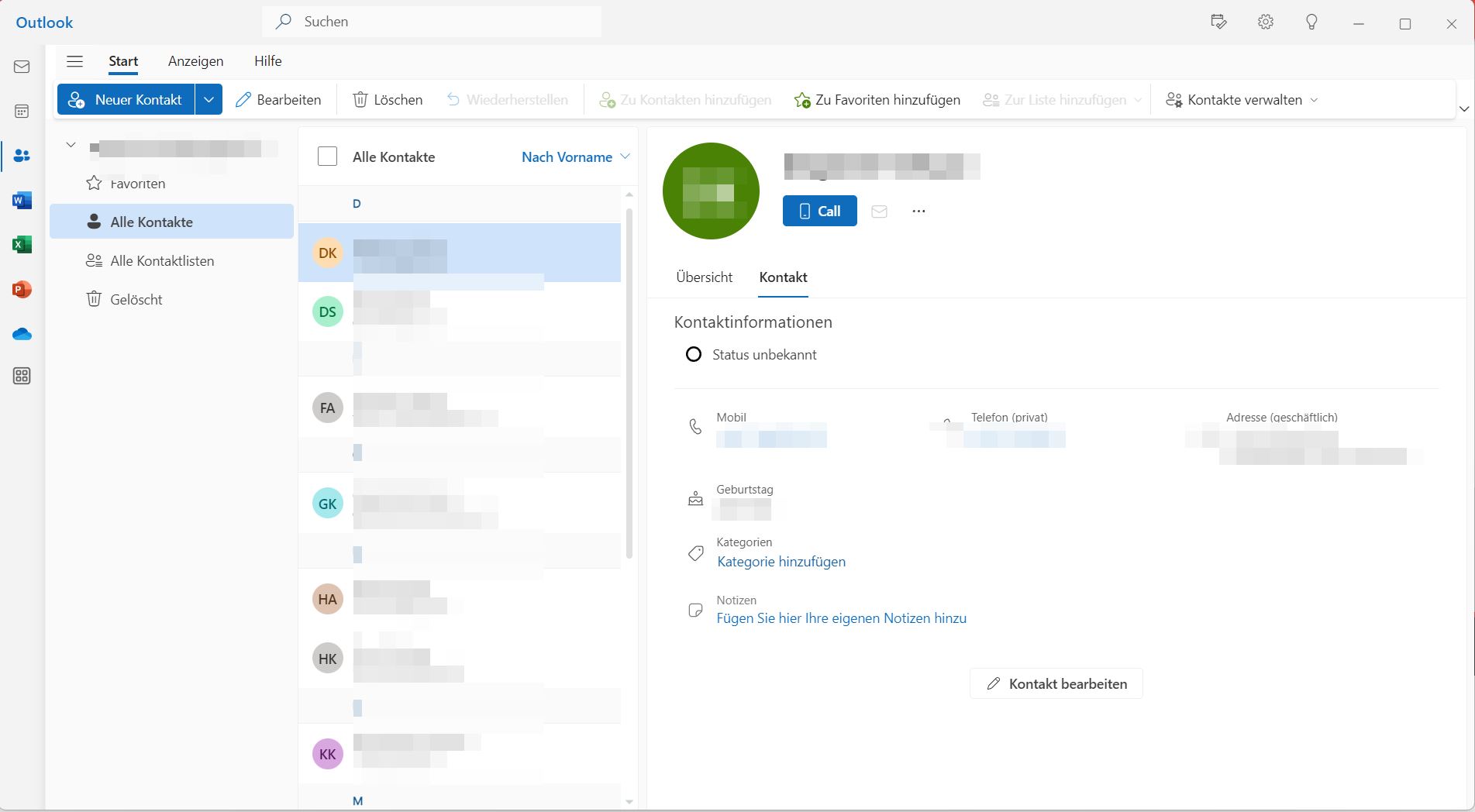Open the three-dot more options menu
This screenshot has height=812, width=1475.
point(918,212)
